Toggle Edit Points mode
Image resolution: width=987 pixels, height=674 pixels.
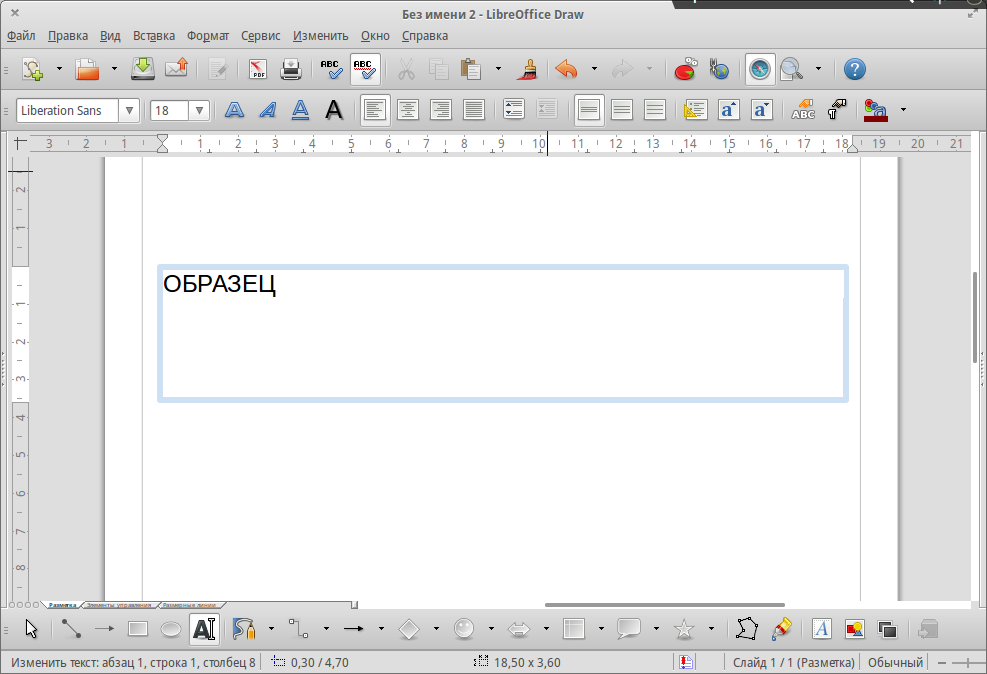coord(747,629)
